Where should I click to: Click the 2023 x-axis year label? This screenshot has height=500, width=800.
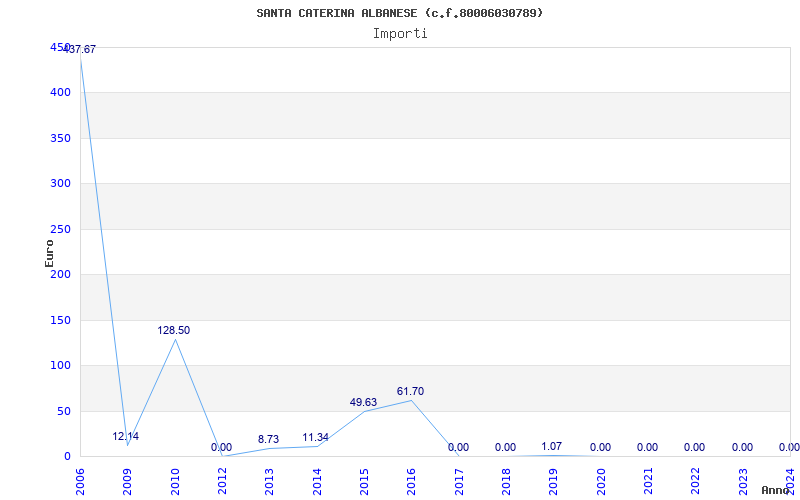pos(743,482)
